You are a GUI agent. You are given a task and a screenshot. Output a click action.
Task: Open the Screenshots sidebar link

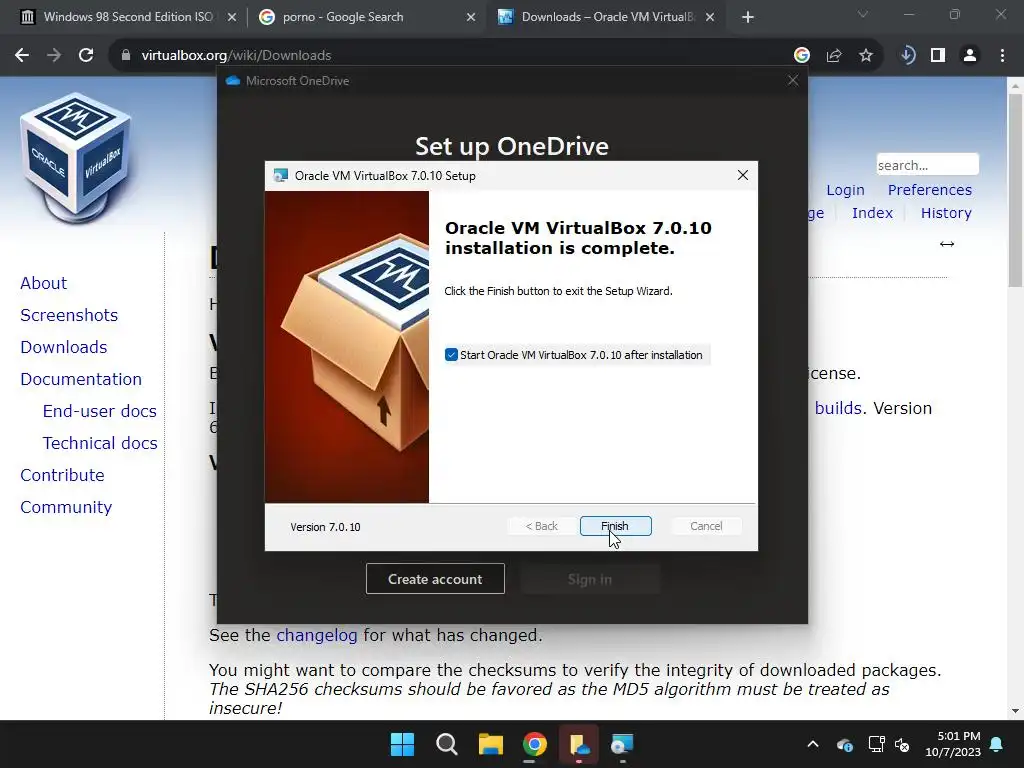[69, 315]
